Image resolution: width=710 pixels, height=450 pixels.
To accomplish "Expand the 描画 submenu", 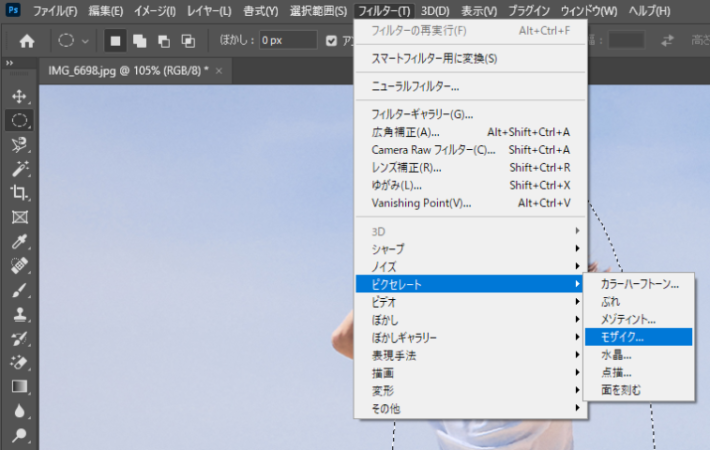I will [x=470, y=373].
